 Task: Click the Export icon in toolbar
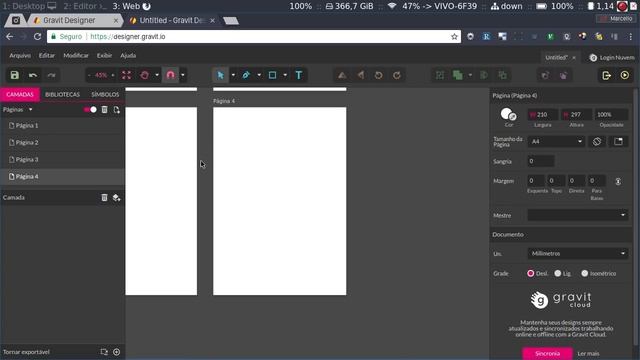pyautogui.click(x=607, y=75)
